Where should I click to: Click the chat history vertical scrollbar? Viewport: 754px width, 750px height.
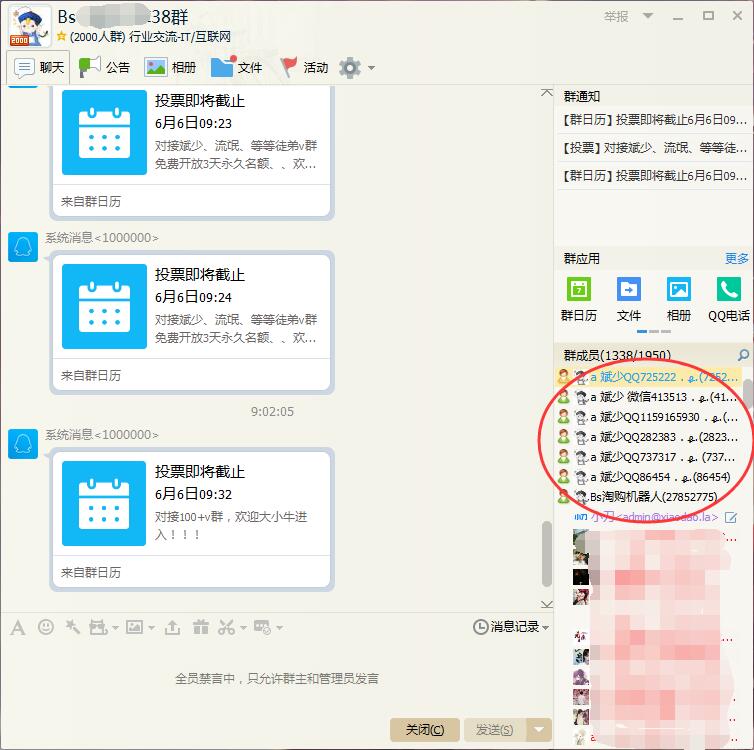pyautogui.click(x=546, y=555)
